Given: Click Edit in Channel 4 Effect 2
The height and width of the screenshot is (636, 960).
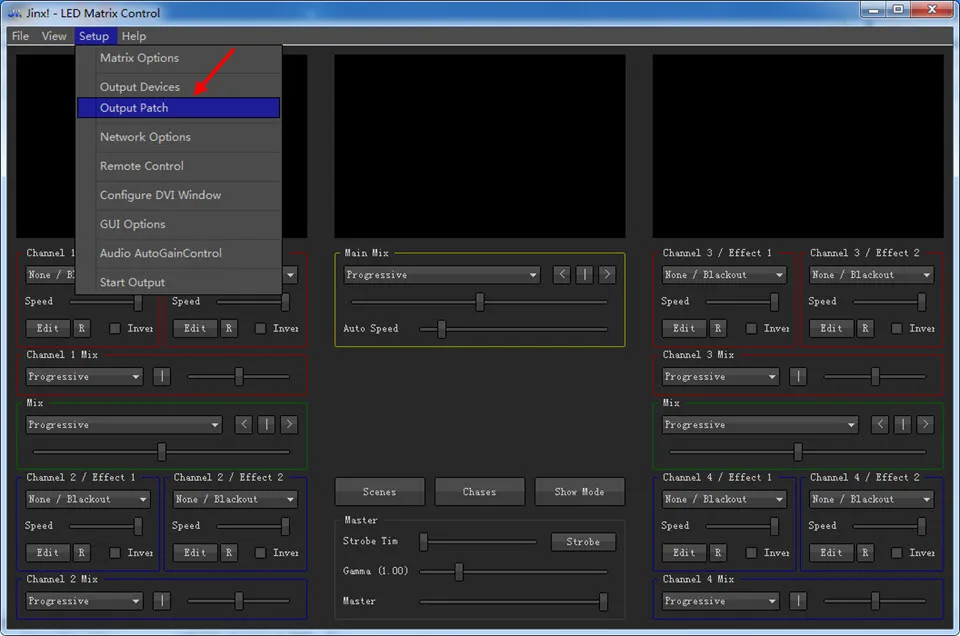Looking at the screenshot, I should [x=831, y=552].
